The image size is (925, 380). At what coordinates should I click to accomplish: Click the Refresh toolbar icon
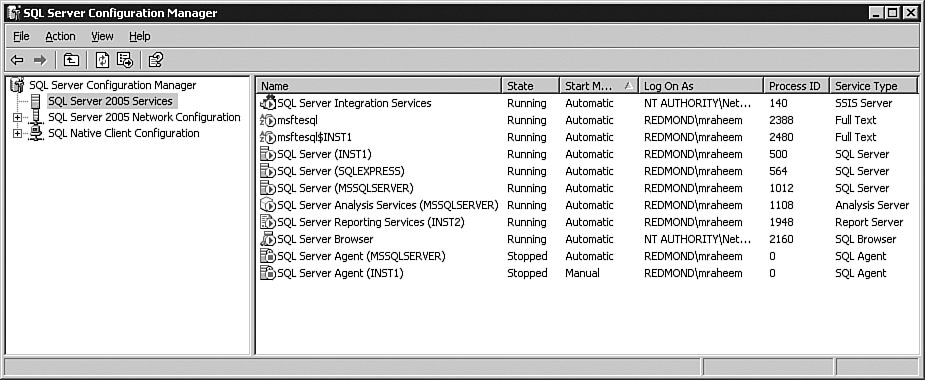tap(103, 60)
